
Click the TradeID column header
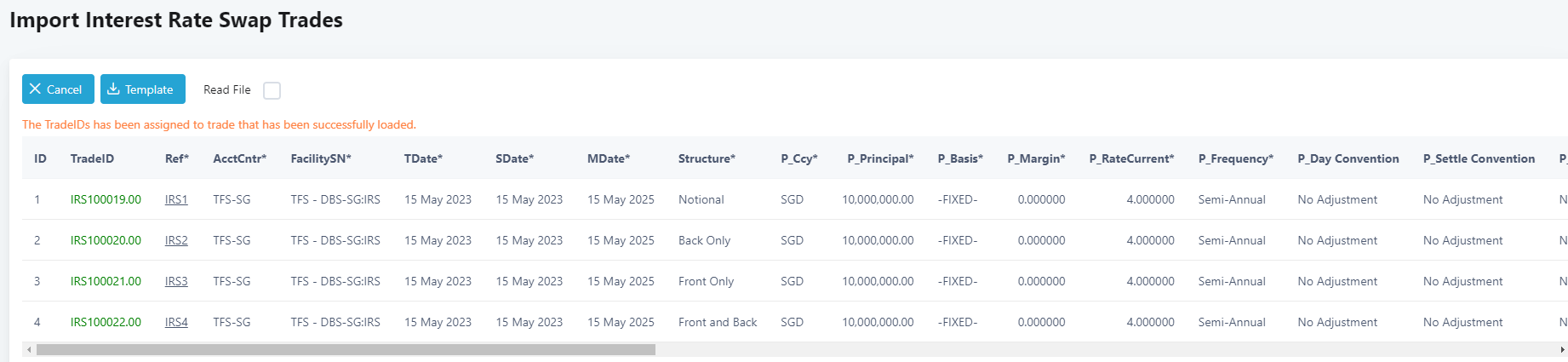[92, 158]
